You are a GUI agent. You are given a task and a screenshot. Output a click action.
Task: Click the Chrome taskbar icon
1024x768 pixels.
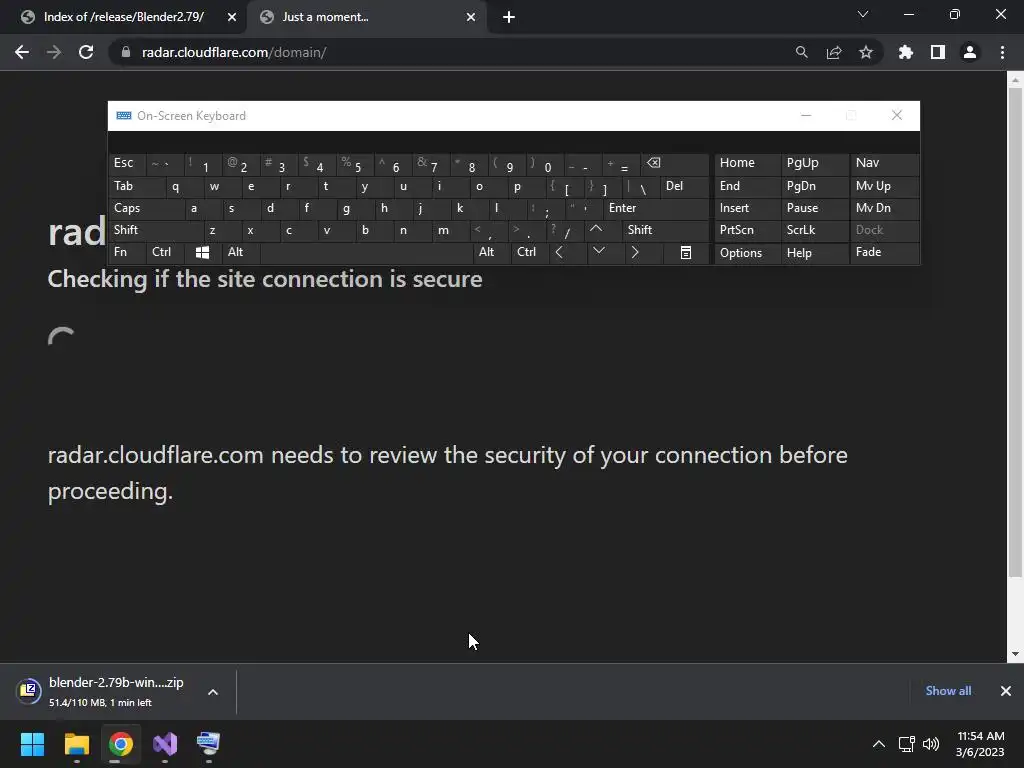[121, 744]
